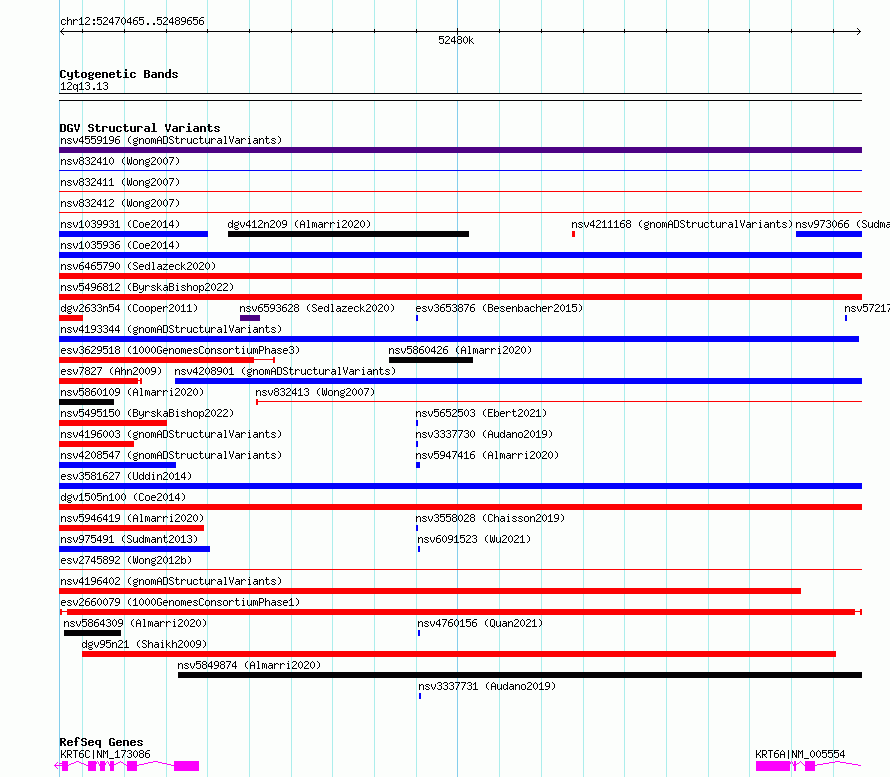Click the nsv3558028 (Chaisson2019) label
This screenshot has height=777, width=890.
[x=490, y=518]
